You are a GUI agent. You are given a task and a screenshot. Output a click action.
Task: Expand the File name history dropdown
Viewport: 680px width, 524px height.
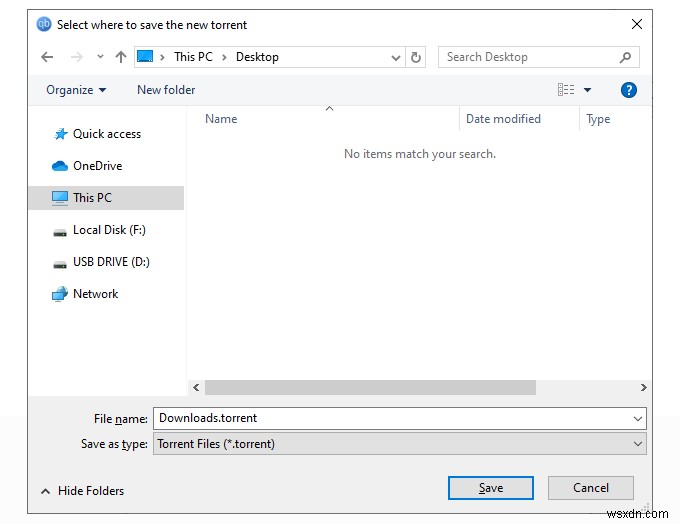[638, 419]
